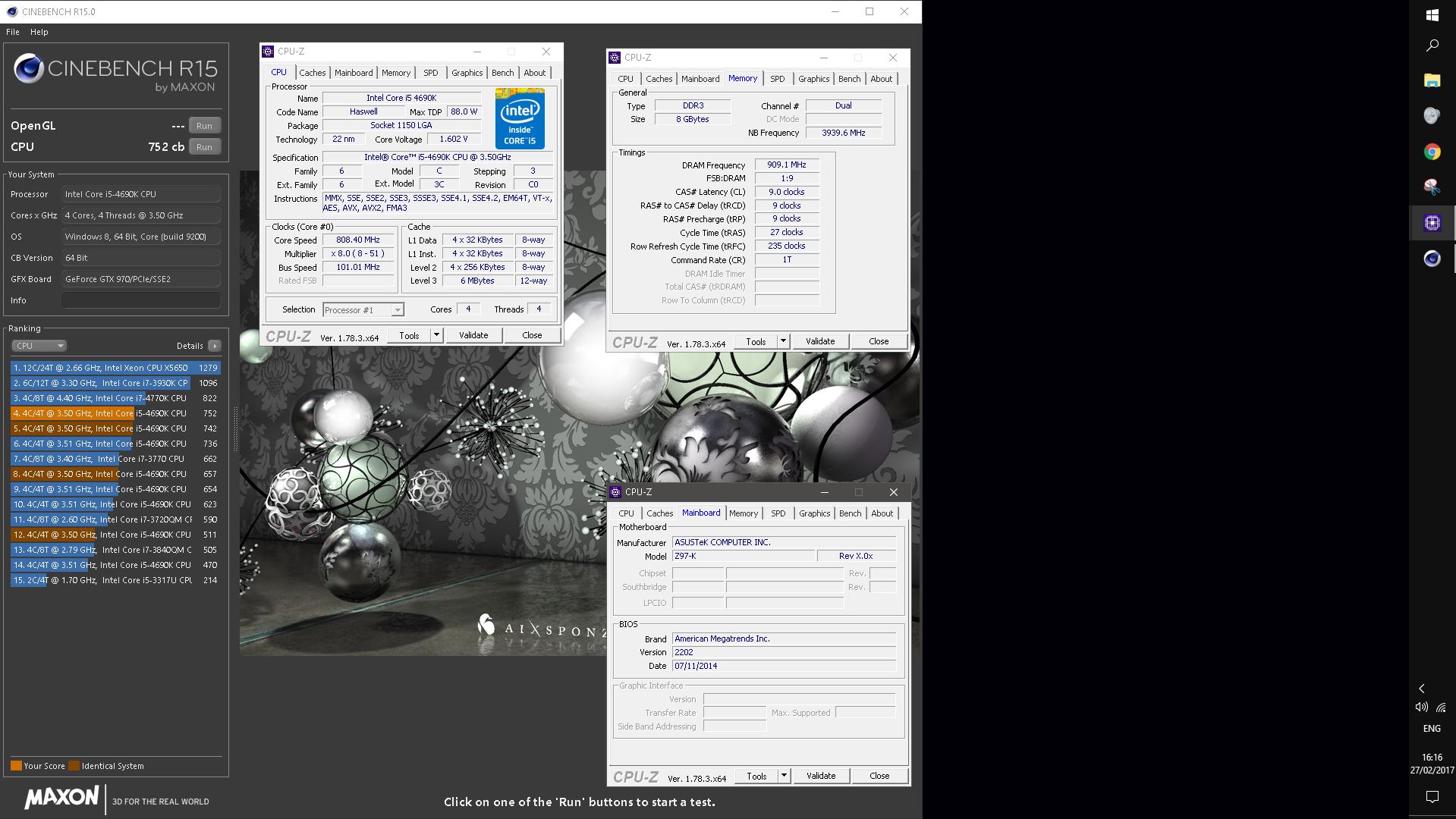Open the search magnifier icon in the taskbar
This screenshot has height=819, width=1456.
point(1432,45)
